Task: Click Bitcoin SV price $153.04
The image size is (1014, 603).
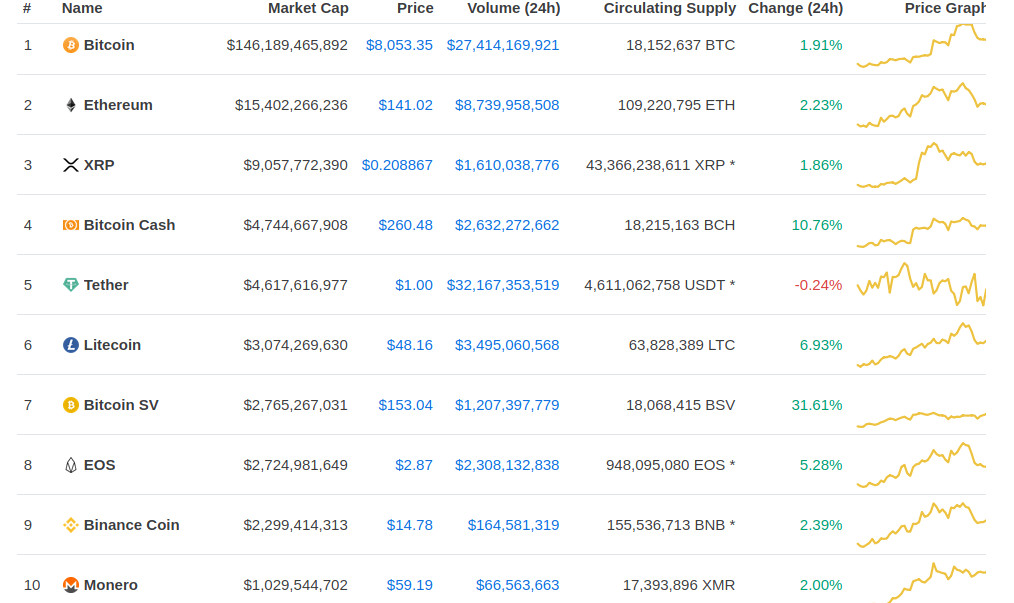Action: point(405,405)
